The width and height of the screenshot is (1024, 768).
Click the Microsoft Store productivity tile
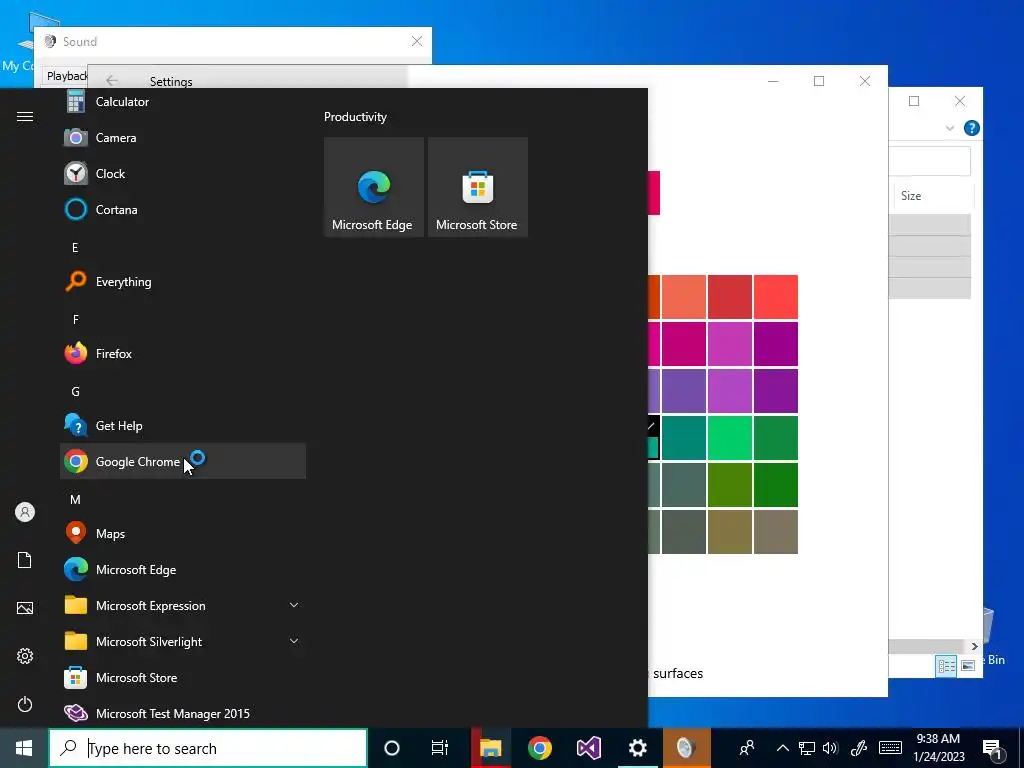point(477,187)
